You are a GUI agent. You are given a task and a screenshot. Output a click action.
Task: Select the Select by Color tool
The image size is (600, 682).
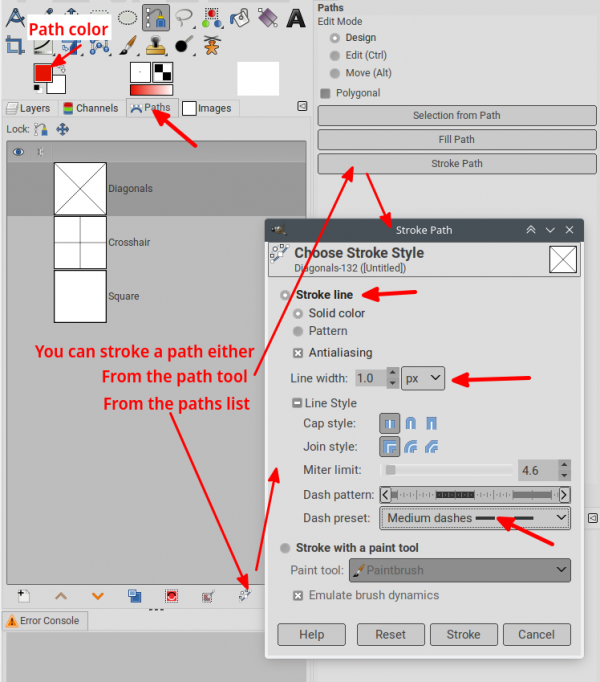click(x=212, y=18)
